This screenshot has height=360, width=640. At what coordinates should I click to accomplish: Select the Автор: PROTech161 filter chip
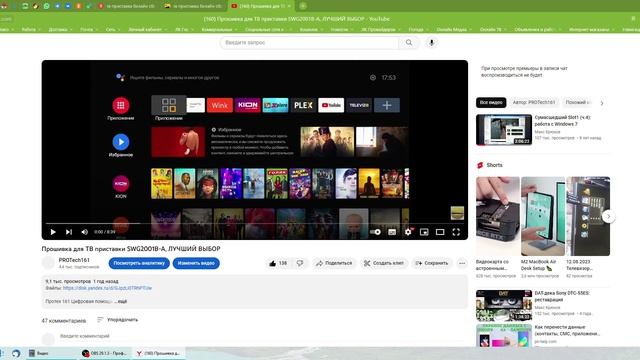(534, 102)
